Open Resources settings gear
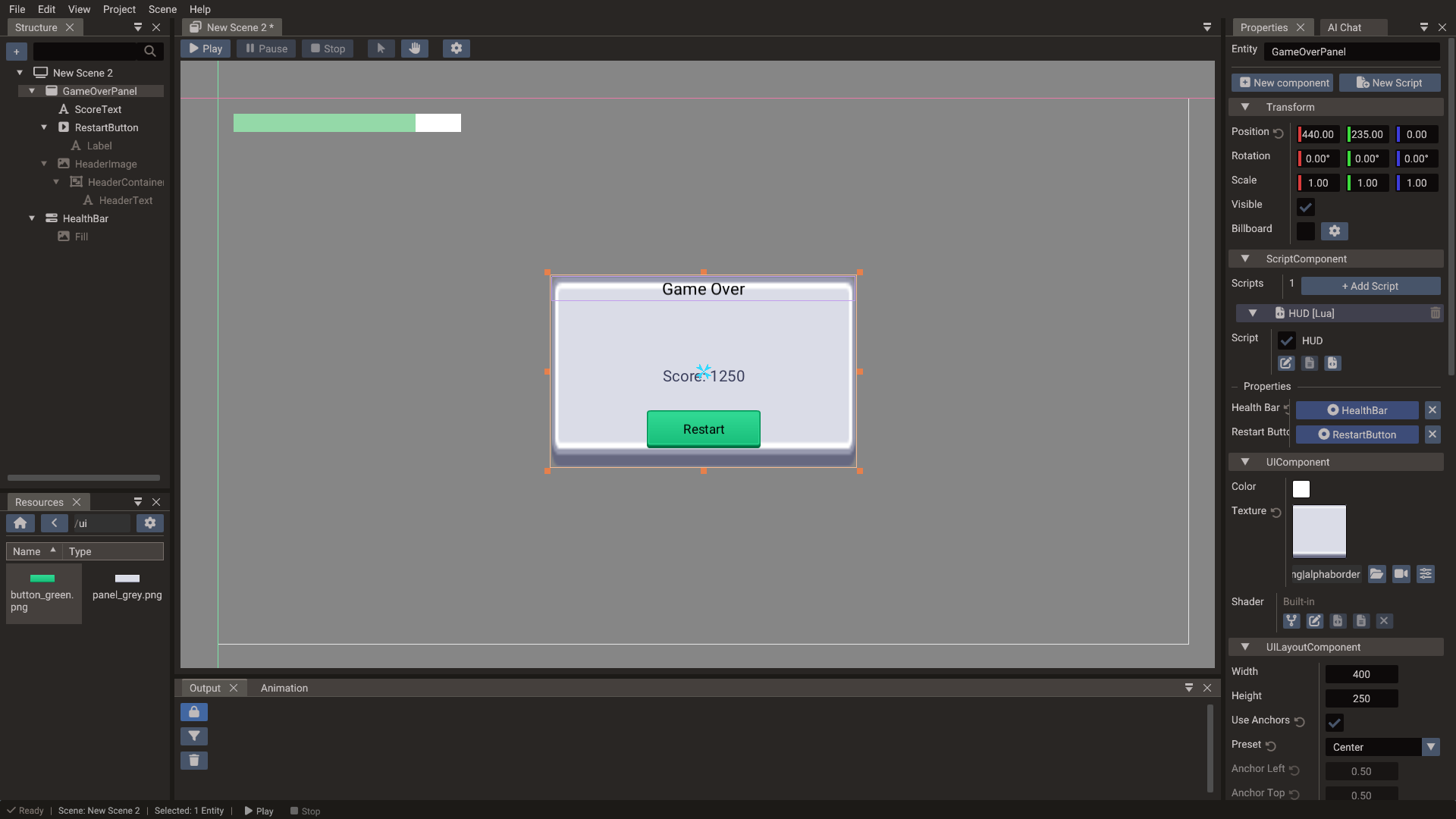The width and height of the screenshot is (1456, 819). pyautogui.click(x=150, y=523)
